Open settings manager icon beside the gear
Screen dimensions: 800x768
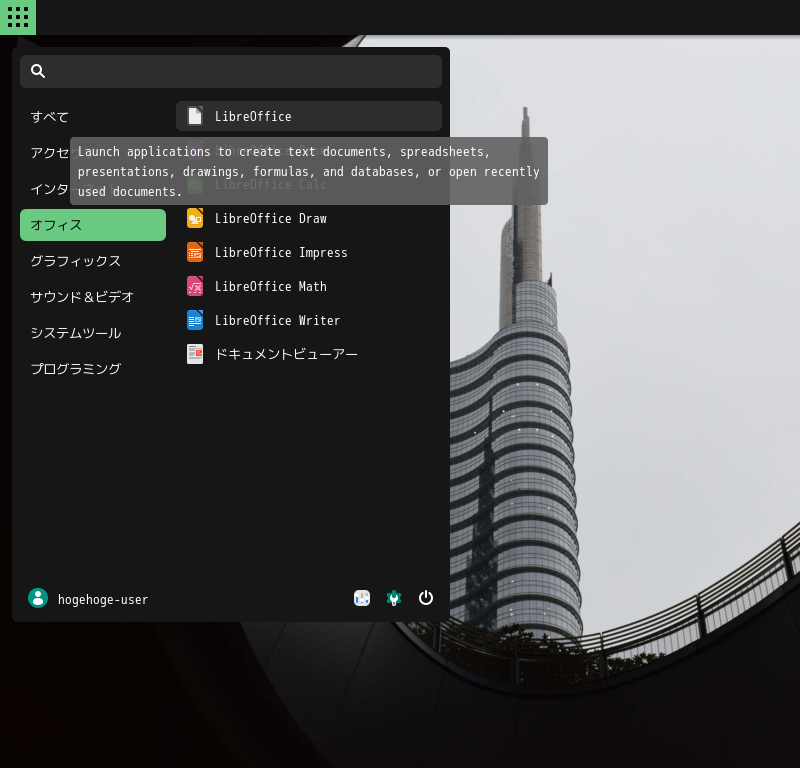pos(362,598)
